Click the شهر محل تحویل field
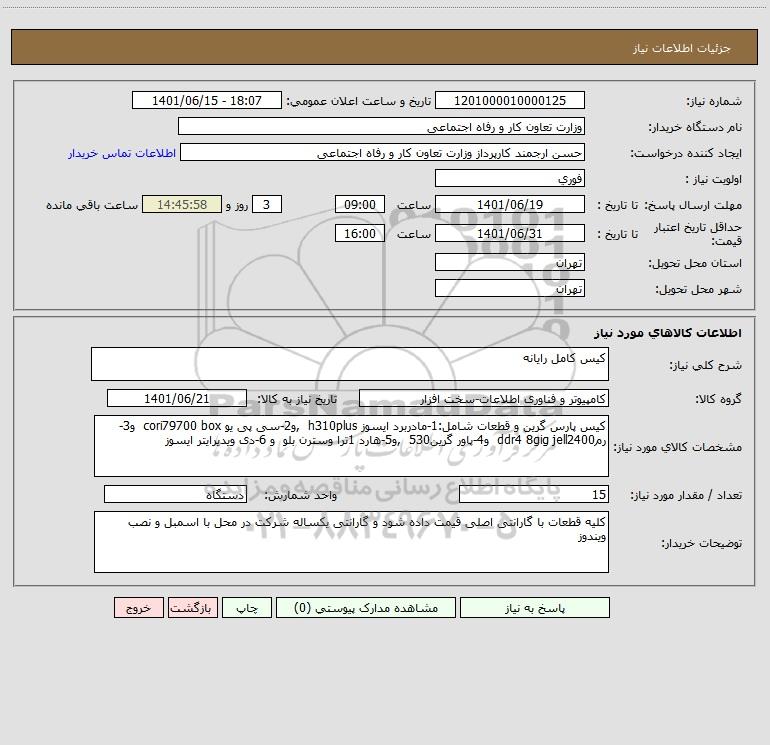 tap(510, 288)
